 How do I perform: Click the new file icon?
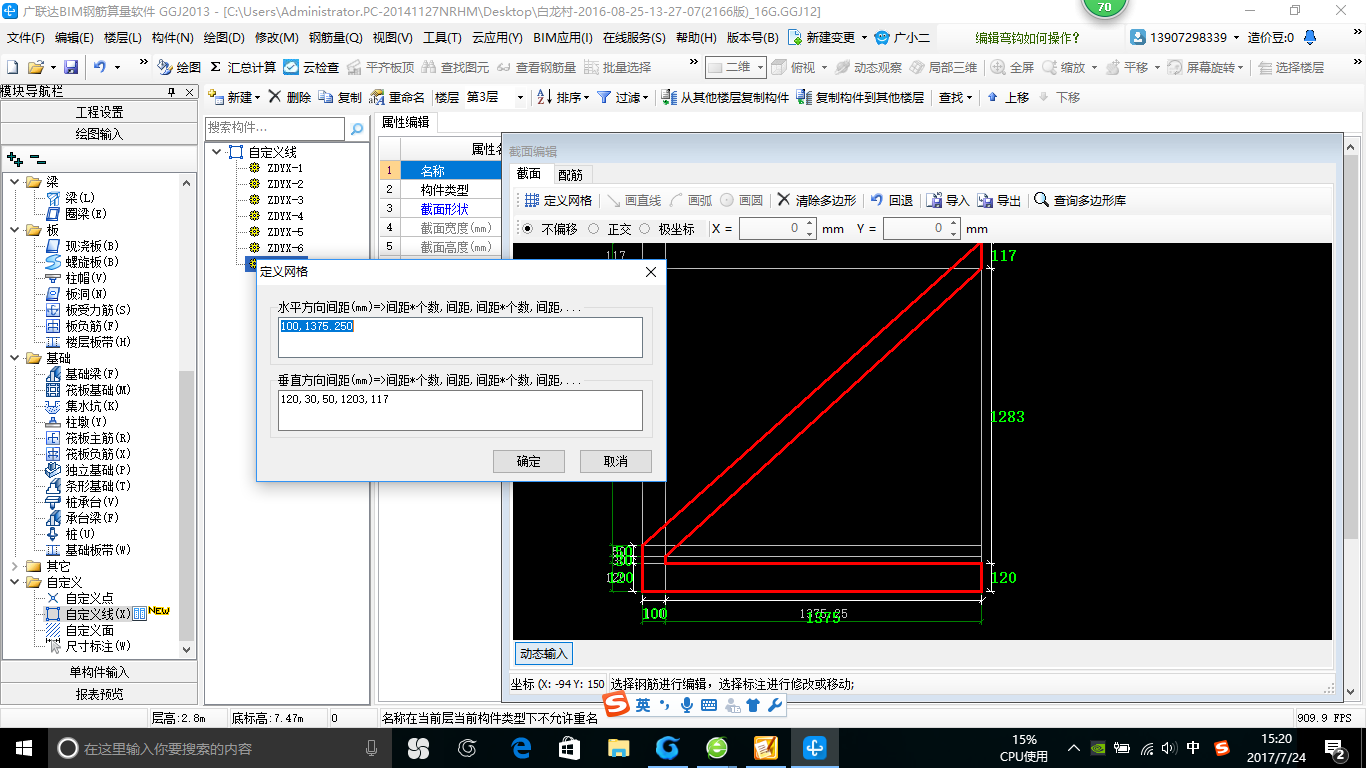(x=12, y=67)
